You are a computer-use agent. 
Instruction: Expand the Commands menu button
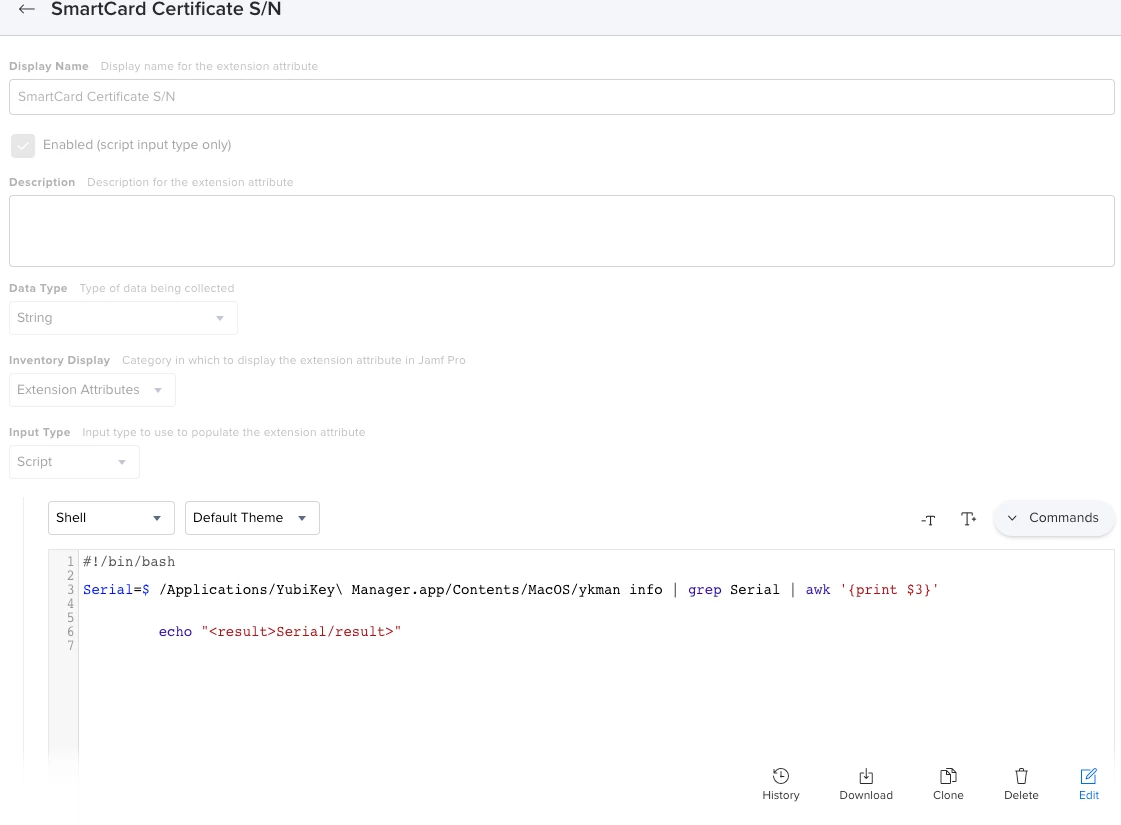click(1053, 518)
